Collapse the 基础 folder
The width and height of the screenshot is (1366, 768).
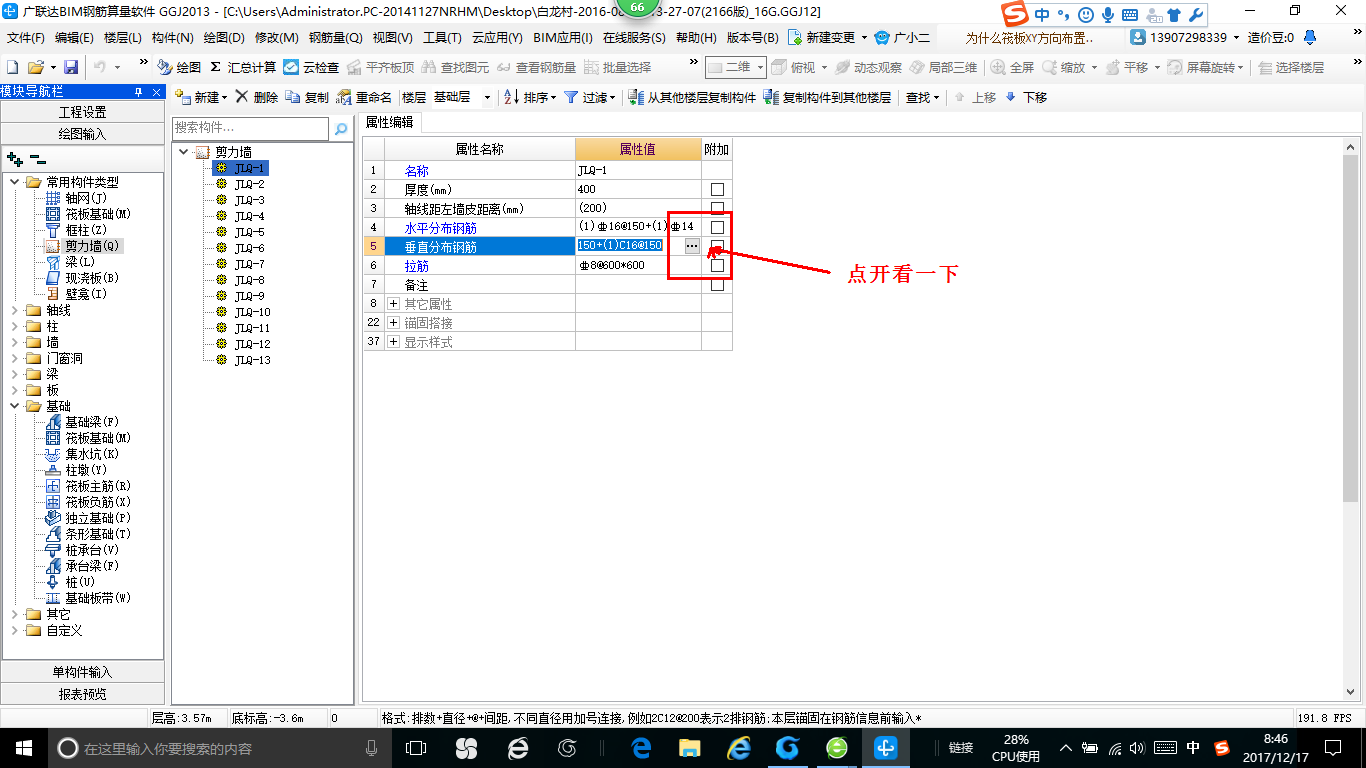click(x=15, y=406)
